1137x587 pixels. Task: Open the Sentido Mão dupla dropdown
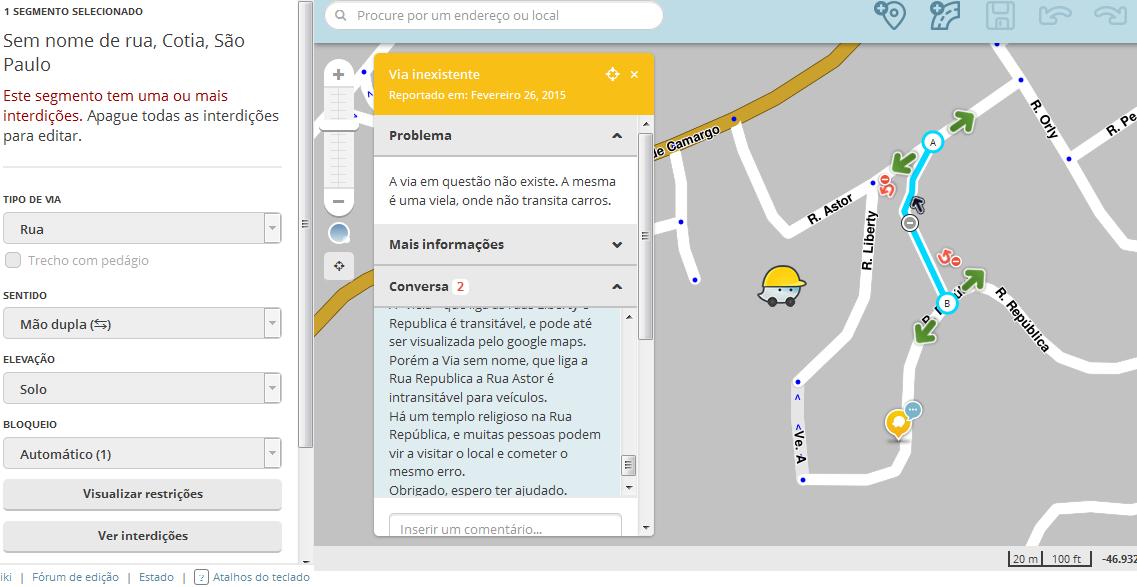click(141, 323)
